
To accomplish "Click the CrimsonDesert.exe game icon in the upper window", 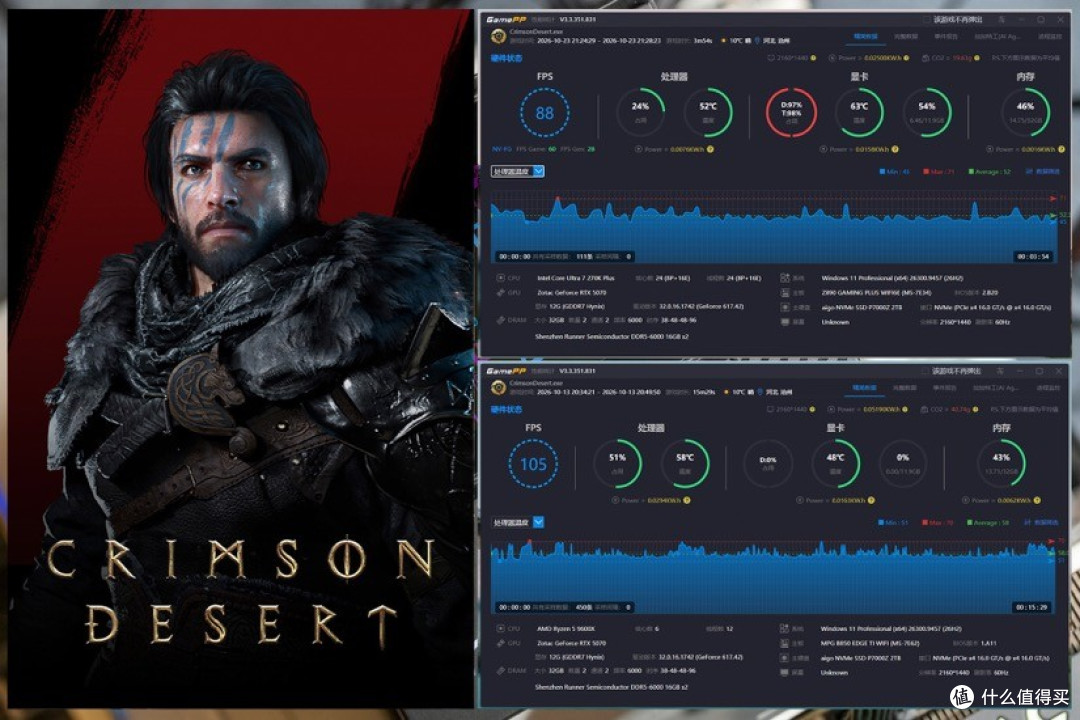I will point(497,36).
